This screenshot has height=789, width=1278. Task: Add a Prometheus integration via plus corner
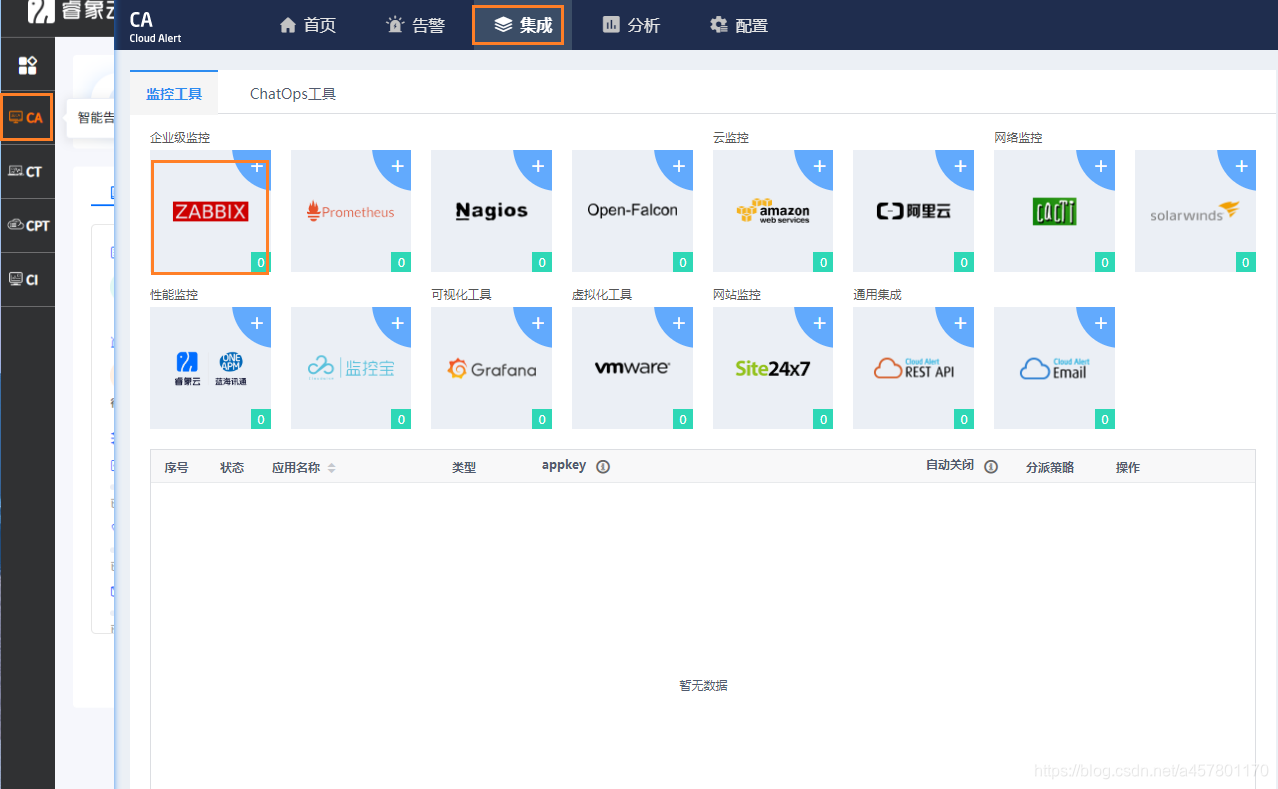click(397, 166)
